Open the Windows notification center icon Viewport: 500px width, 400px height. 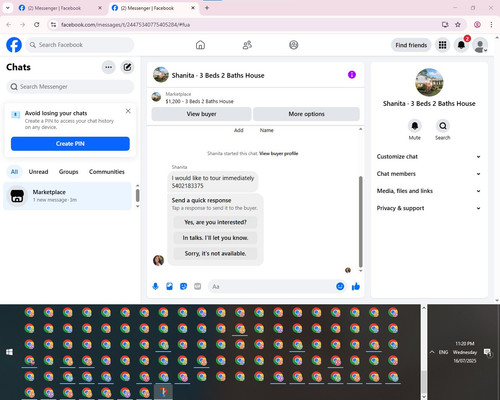click(x=488, y=352)
